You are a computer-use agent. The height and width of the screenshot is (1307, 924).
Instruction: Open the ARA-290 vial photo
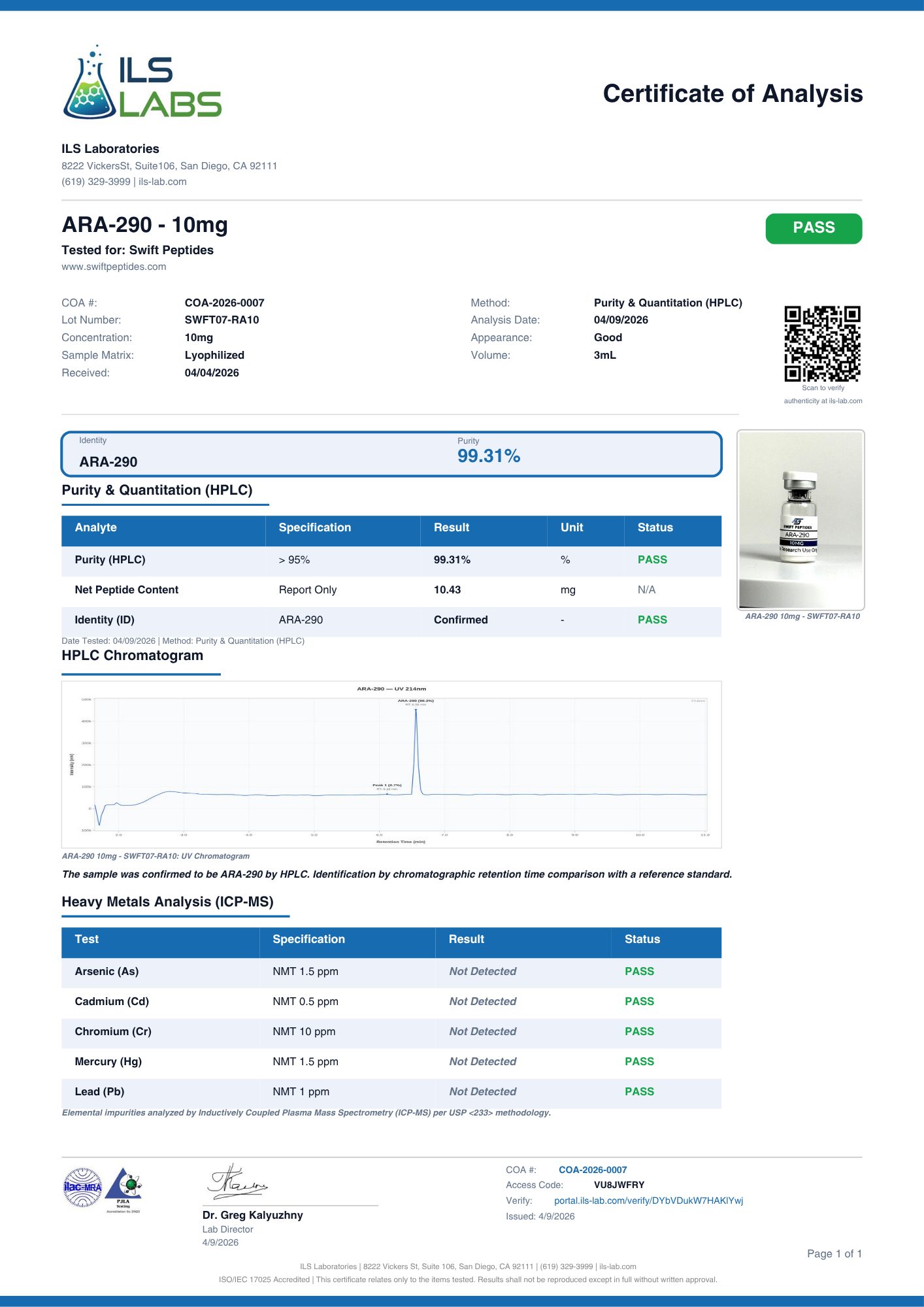tap(800, 520)
